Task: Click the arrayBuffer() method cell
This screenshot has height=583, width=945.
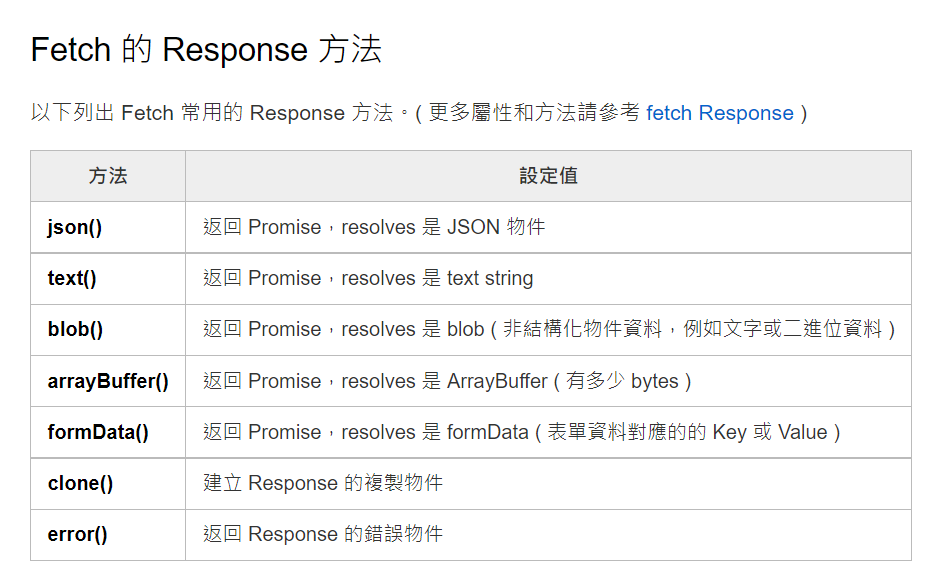Action: (x=108, y=381)
